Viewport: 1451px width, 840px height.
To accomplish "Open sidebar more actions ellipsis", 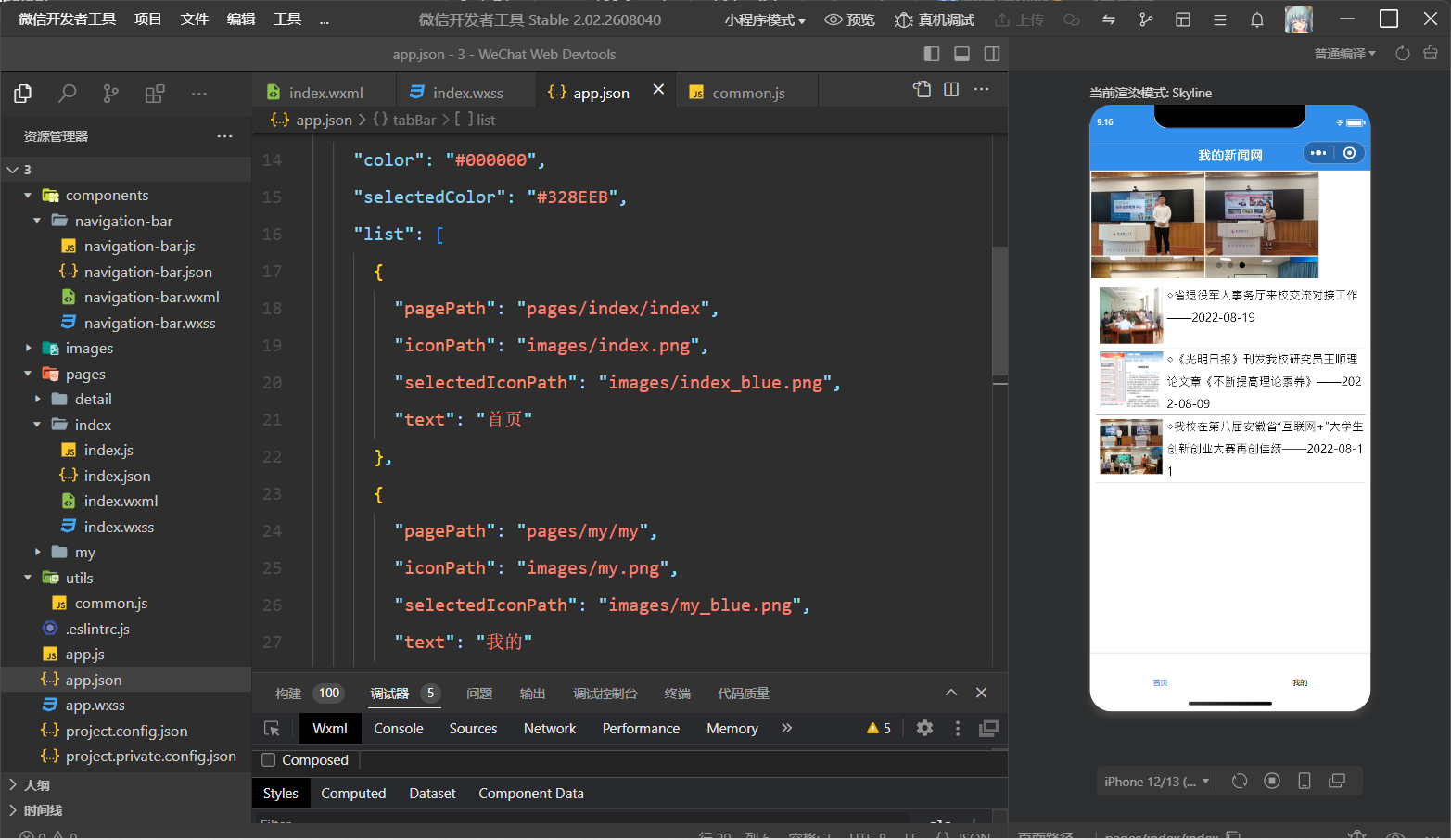I will [x=199, y=94].
